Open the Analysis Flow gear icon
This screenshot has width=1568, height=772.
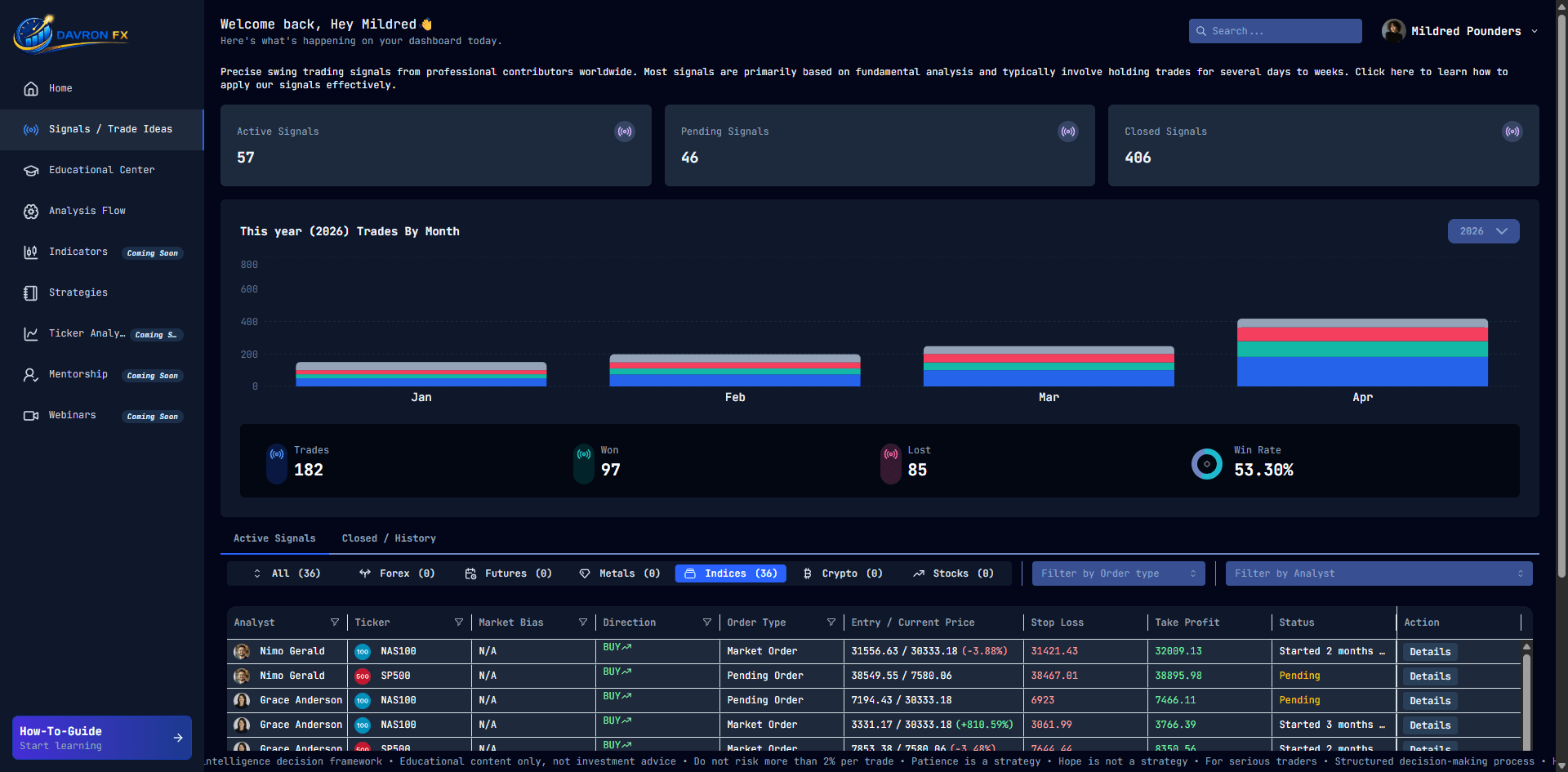tap(31, 211)
